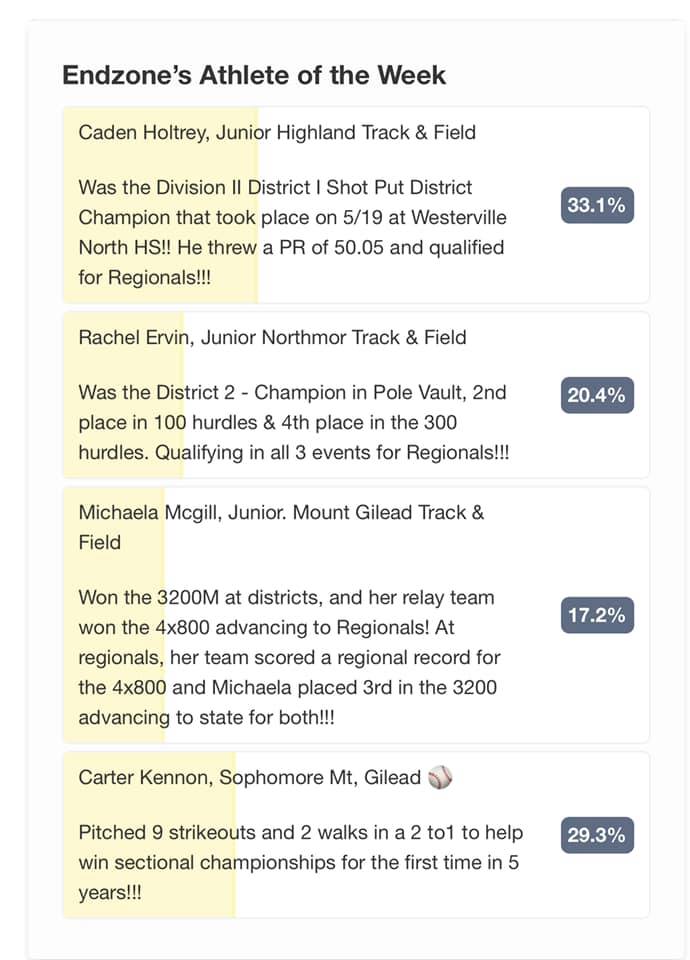Click the 17.2% result badge
The height and width of the screenshot is (960, 690).
(x=597, y=615)
